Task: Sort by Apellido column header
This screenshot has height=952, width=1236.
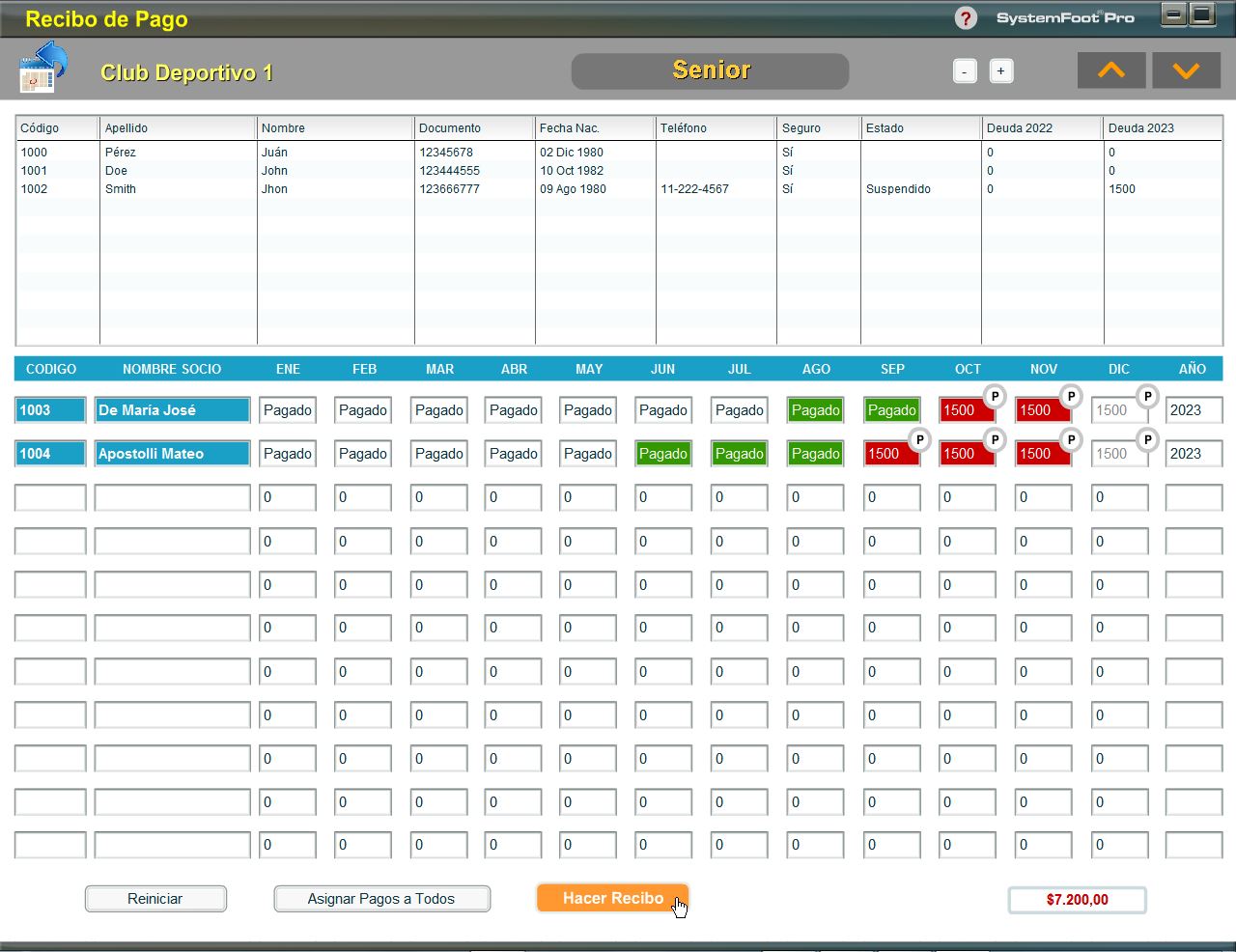Action: coord(179,128)
